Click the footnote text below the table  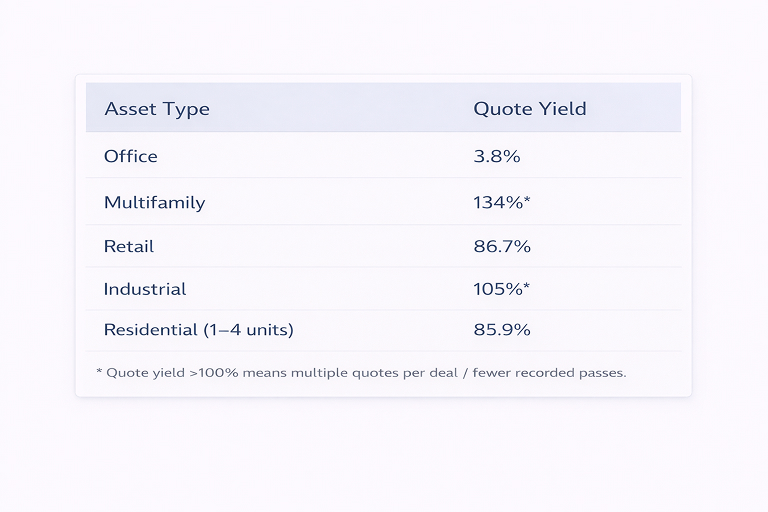coord(360,373)
